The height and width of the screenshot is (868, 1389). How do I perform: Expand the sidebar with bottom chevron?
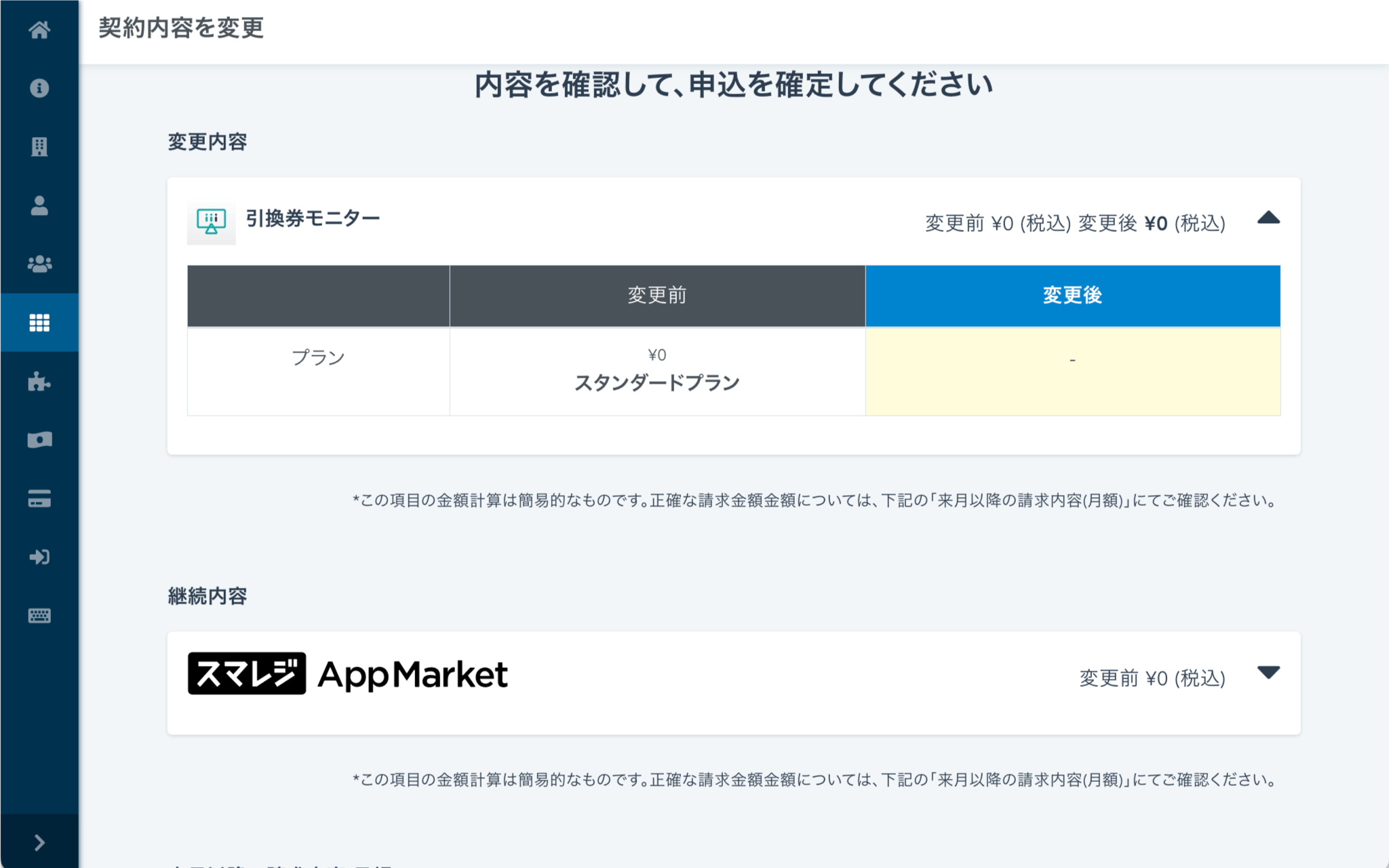coord(39,842)
